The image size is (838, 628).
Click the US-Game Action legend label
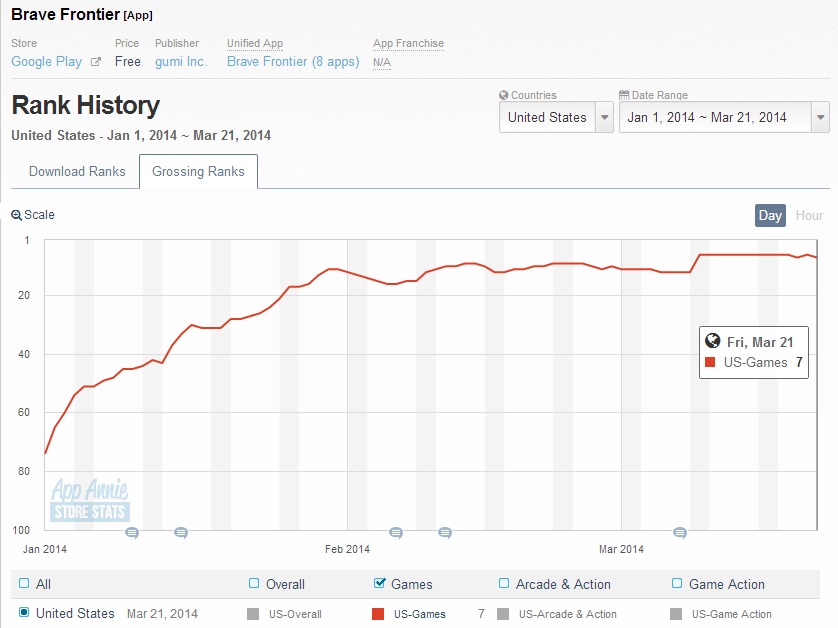coord(732,614)
